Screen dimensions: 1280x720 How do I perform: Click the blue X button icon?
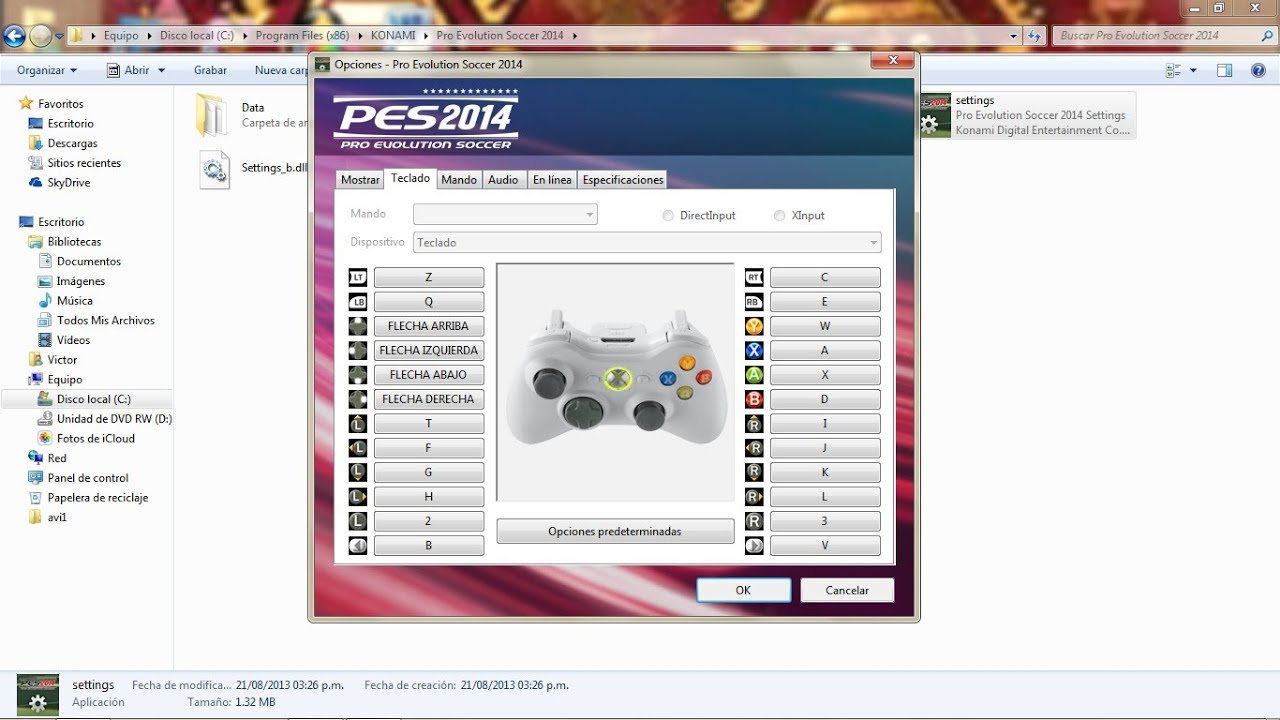point(754,350)
